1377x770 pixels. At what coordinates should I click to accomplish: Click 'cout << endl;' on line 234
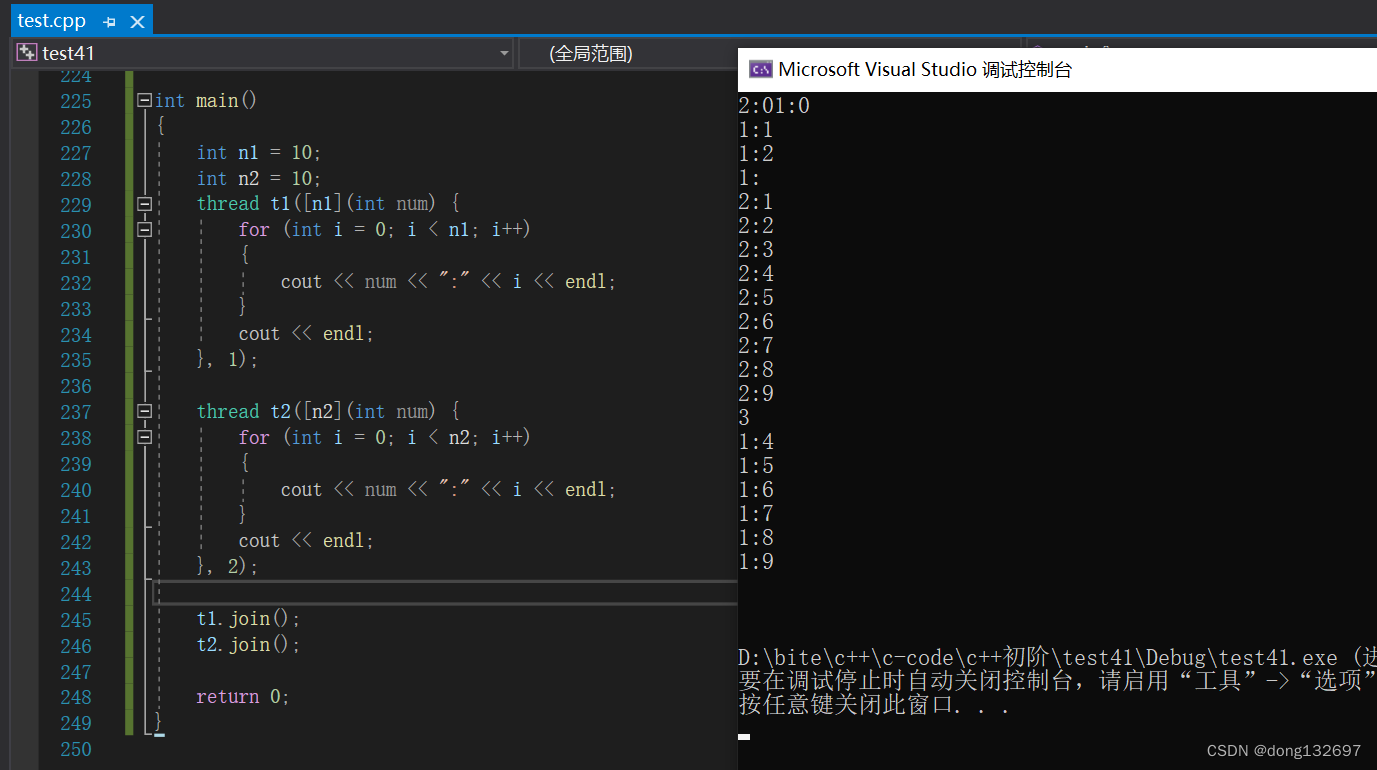pyautogui.click(x=306, y=334)
